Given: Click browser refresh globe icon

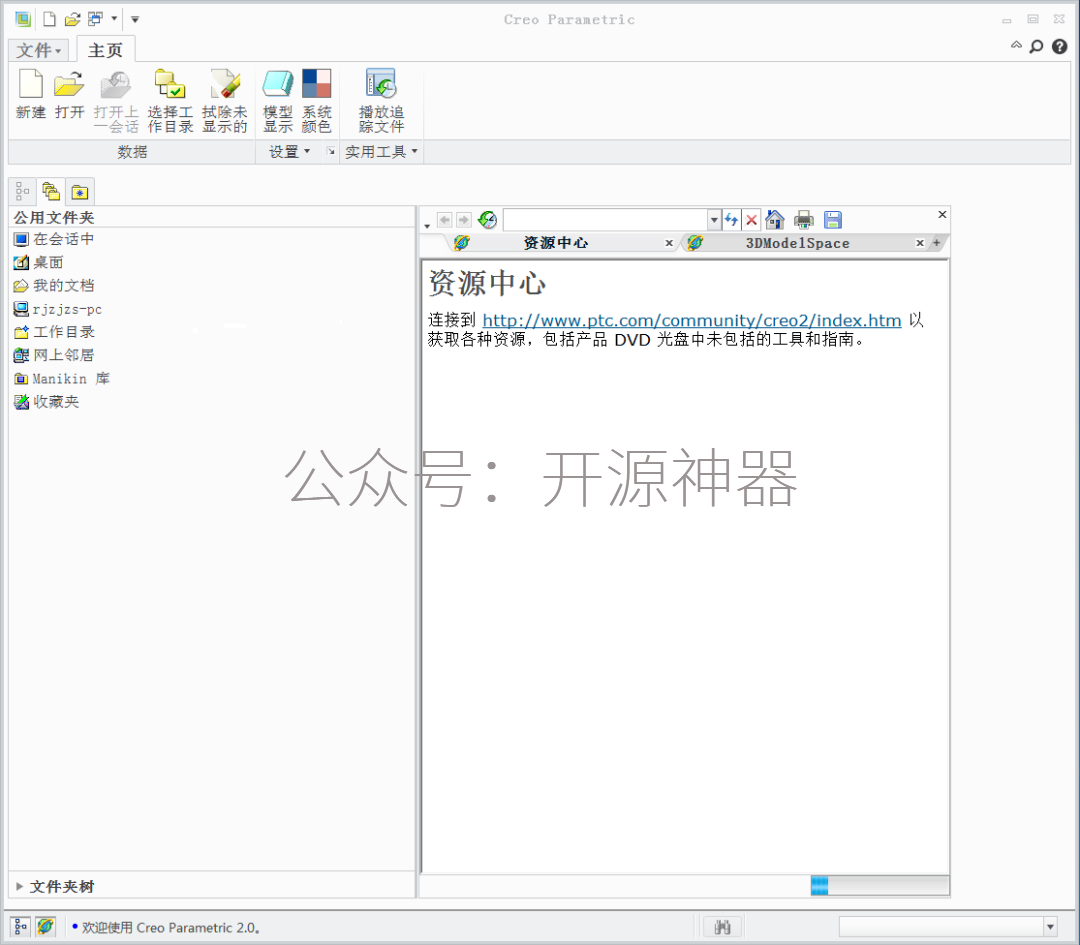Looking at the screenshot, I should (488, 220).
